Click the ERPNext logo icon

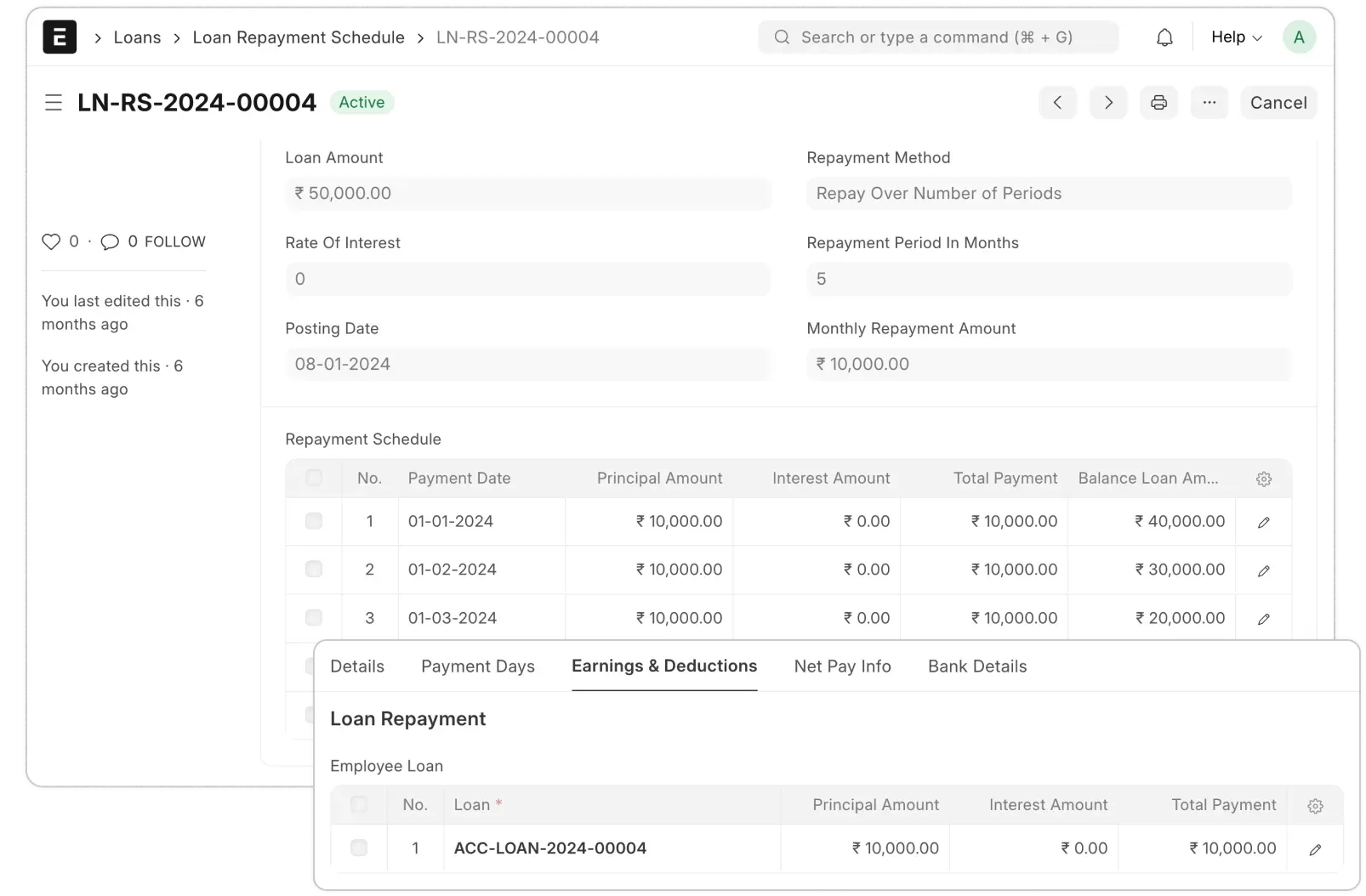coord(60,37)
